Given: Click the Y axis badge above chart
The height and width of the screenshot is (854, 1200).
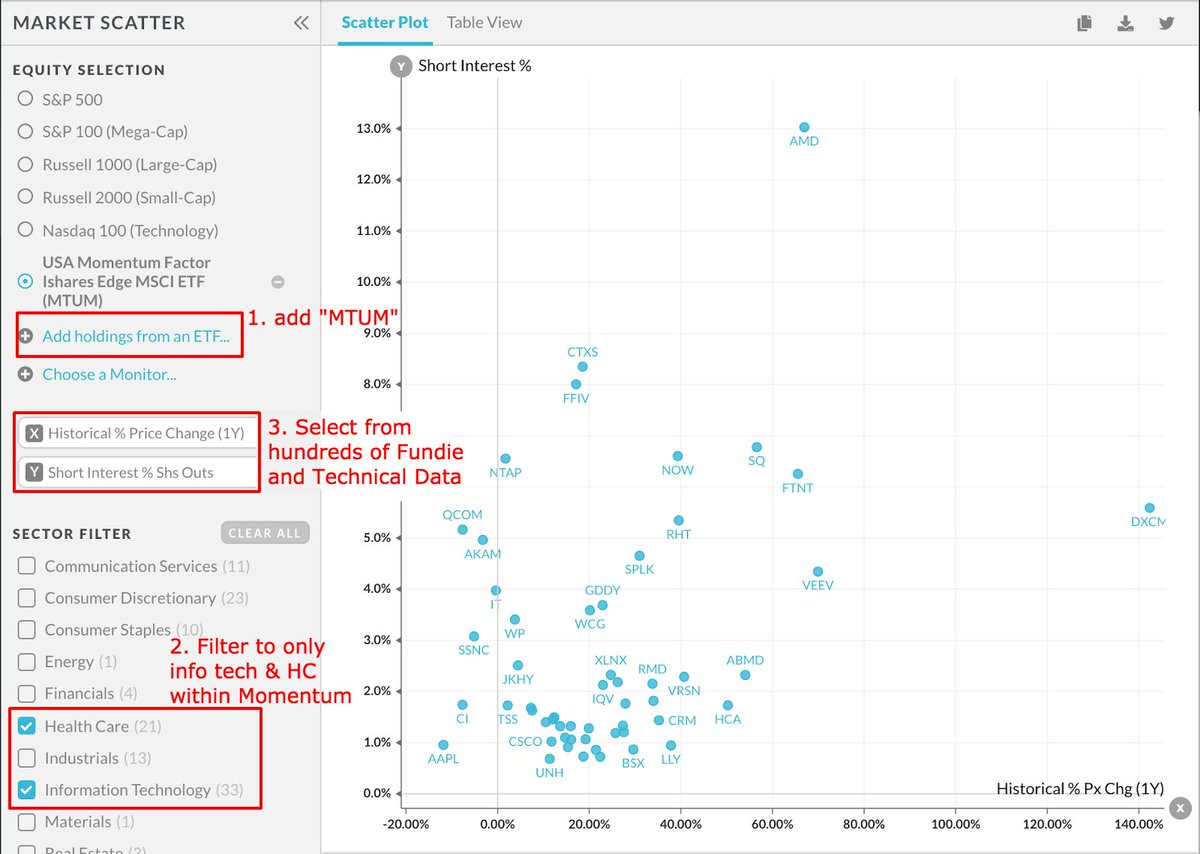Looking at the screenshot, I should (400, 66).
